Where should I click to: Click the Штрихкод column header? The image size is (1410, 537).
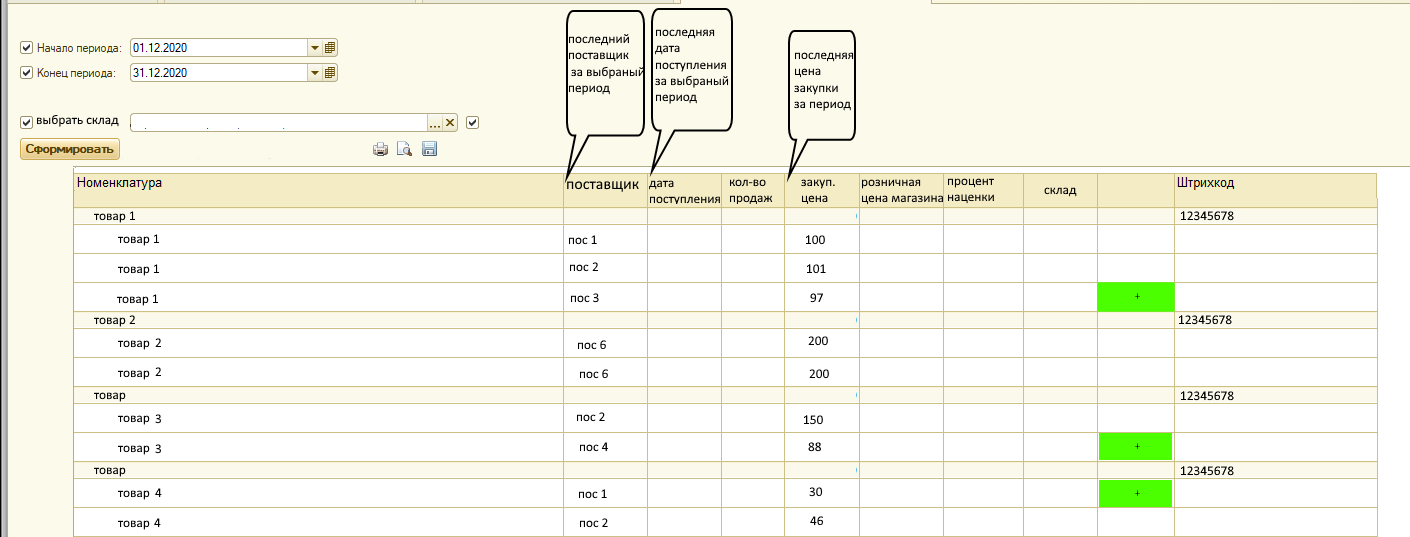[1205, 183]
